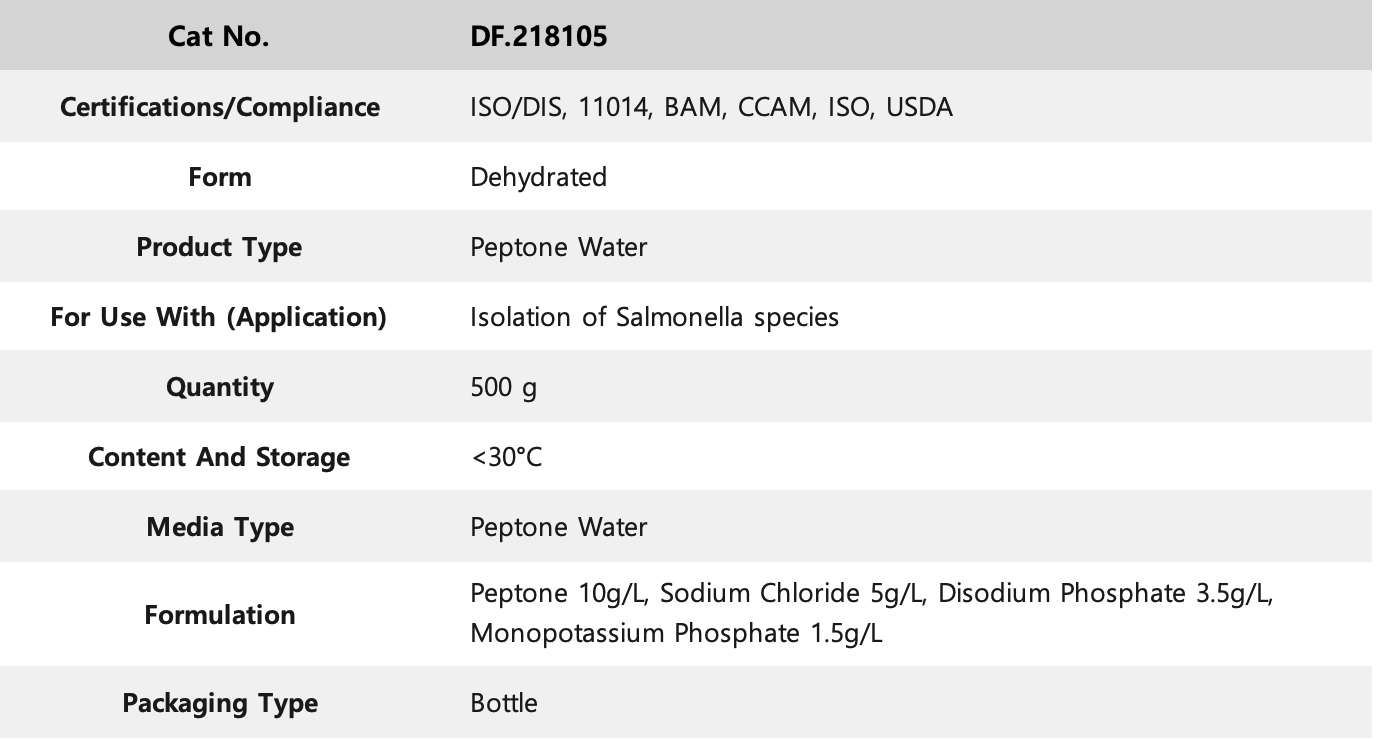Click the Formulation row label

(220, 614)
